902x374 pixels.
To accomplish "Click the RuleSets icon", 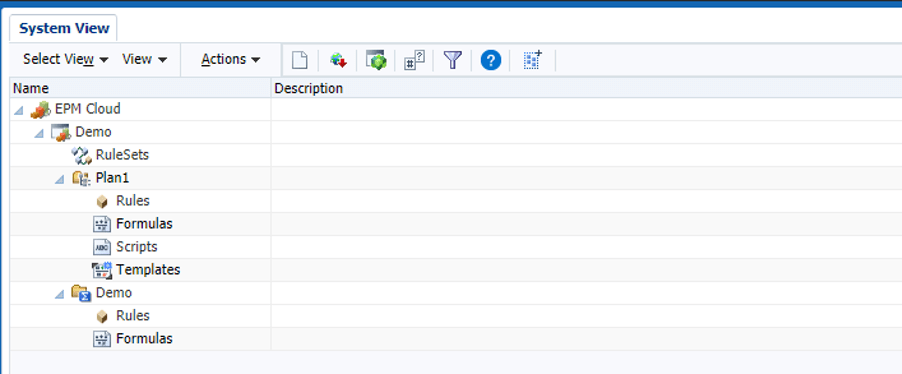I will point(81,155).
